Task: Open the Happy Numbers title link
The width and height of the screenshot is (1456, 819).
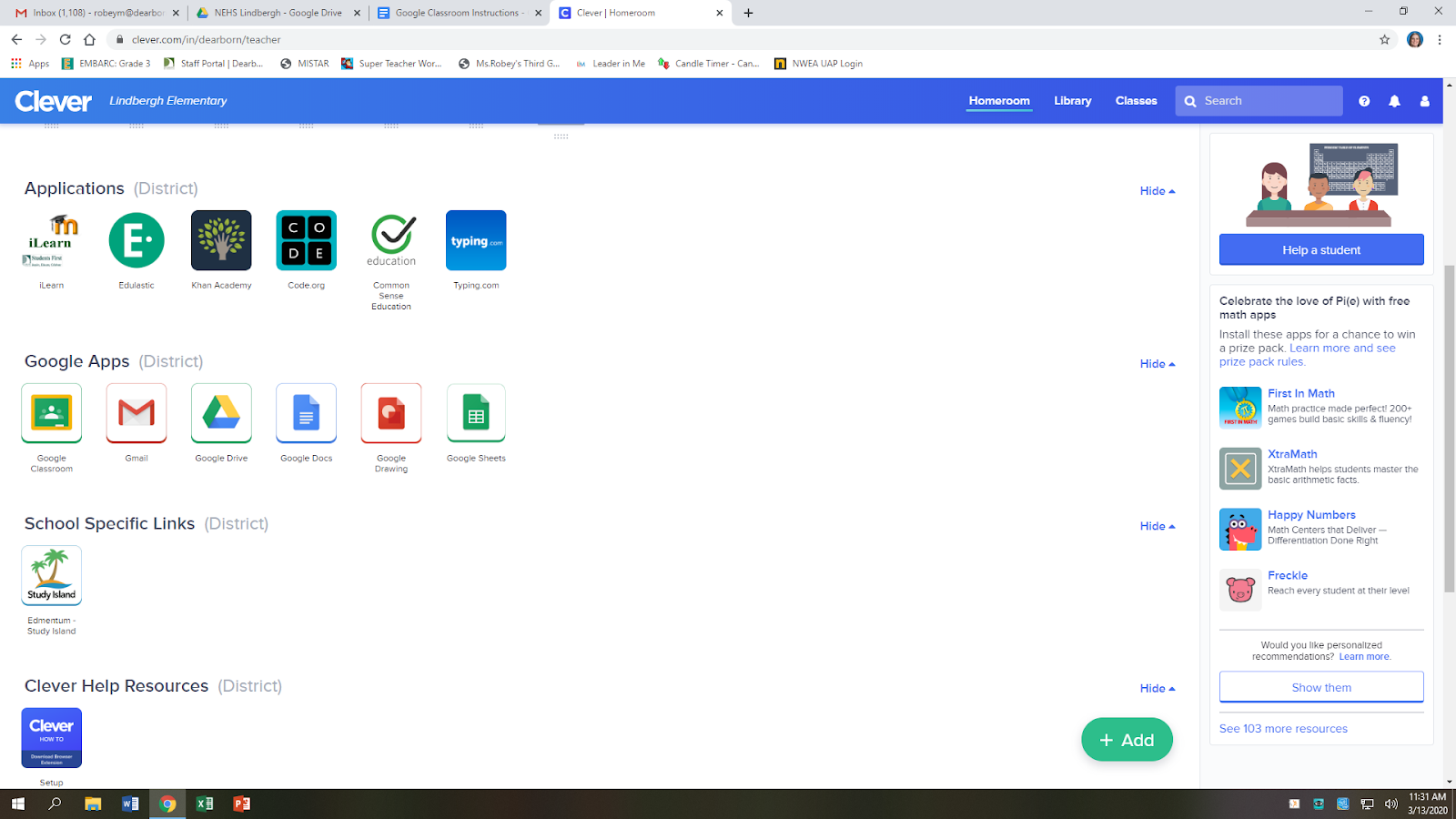Action: [1311, 515]
